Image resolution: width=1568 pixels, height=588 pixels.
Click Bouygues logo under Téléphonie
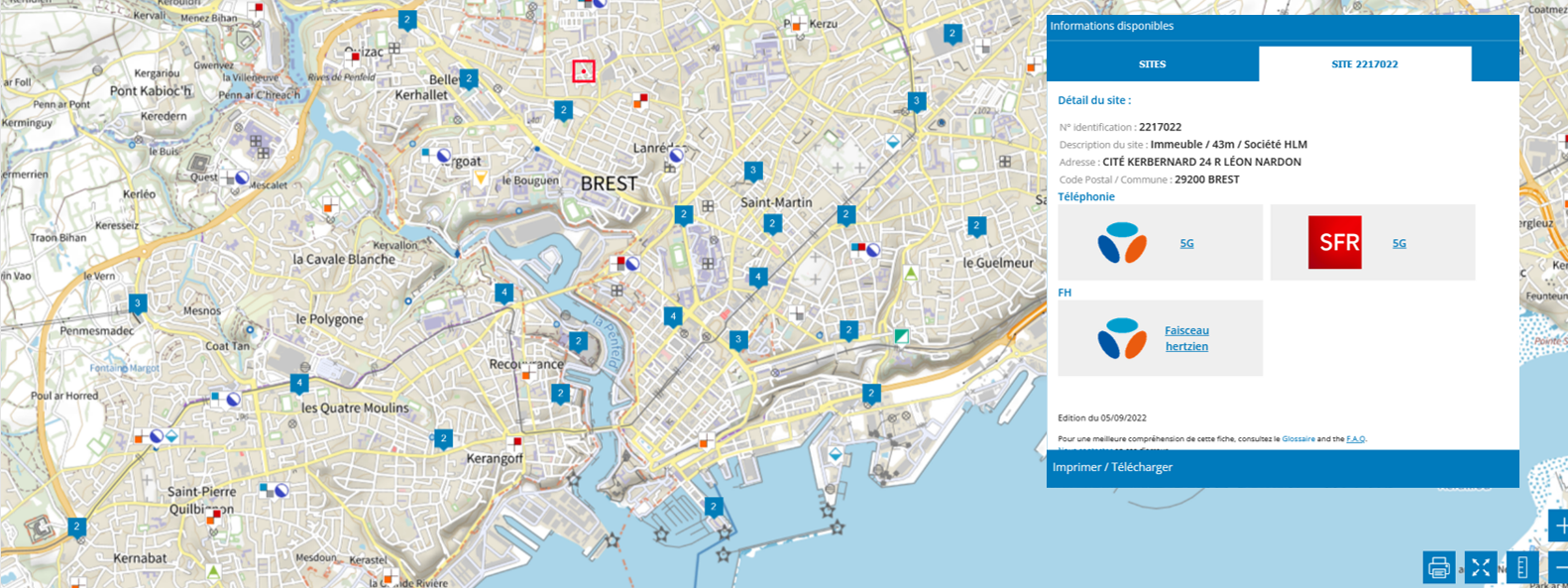pyautogui.click(x=1122, y=243)
